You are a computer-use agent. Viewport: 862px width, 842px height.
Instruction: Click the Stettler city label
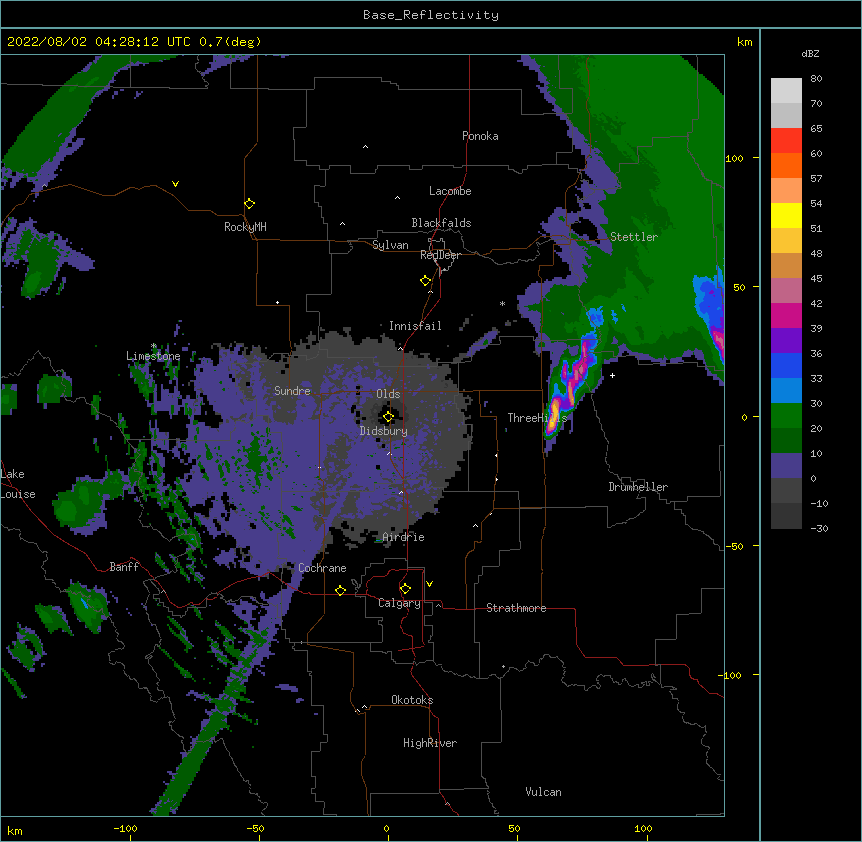634,237
